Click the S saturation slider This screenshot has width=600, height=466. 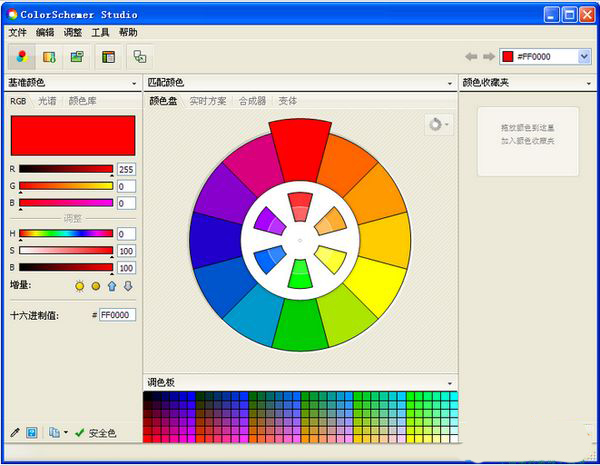[x=66, y=251]
